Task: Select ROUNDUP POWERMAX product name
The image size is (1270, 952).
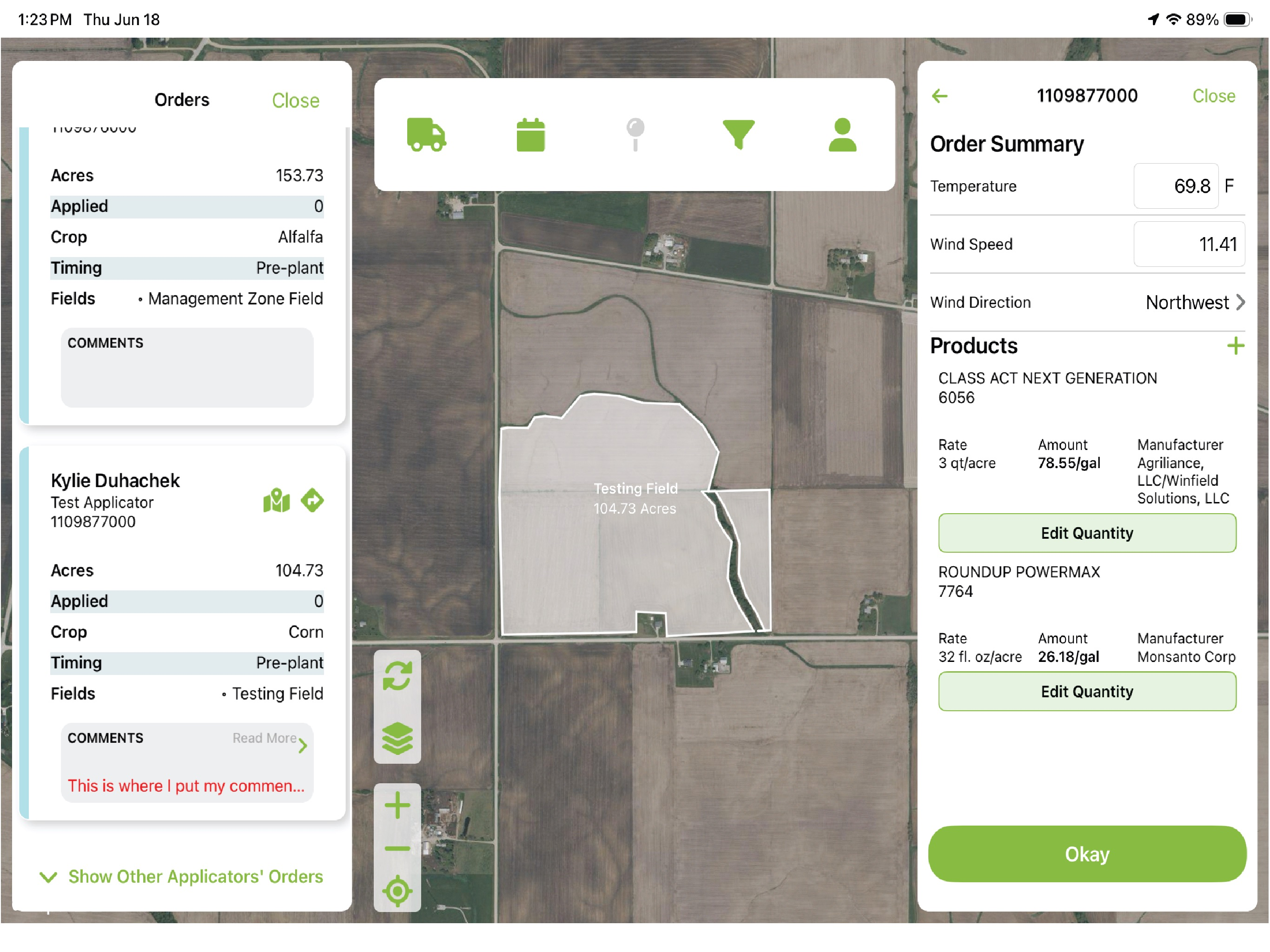Action: [x=1019, y=572]
